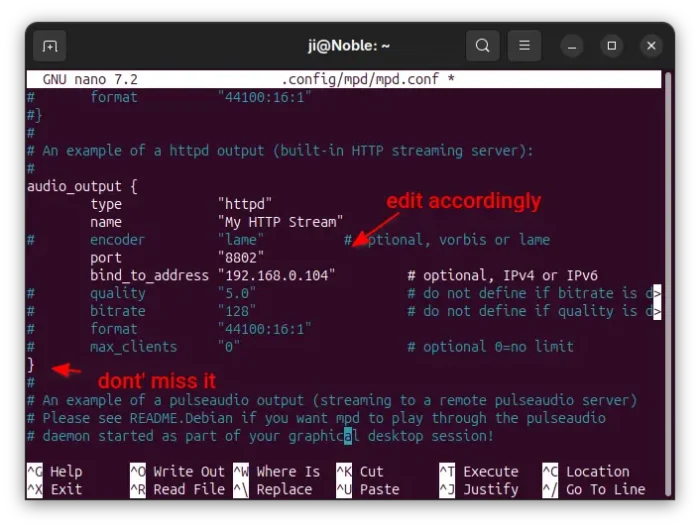Click the ^O Write Out shortcut
Screen dimensions: 700x528
tap(178, 471)
